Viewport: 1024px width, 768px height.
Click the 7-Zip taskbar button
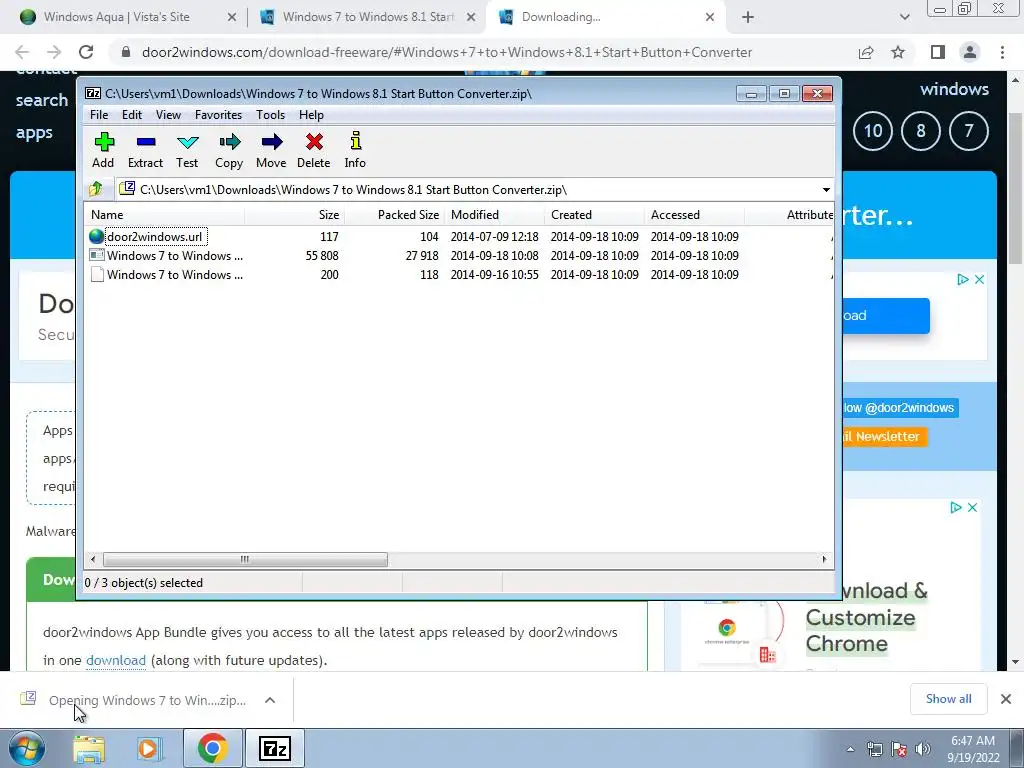click(274, 749)
